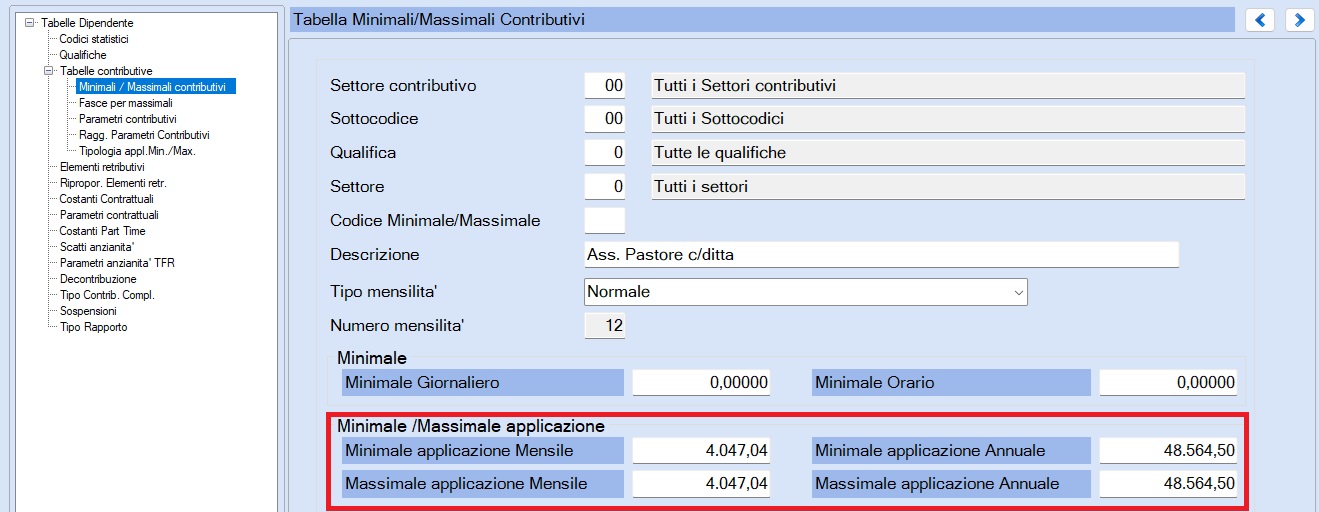Open Decontribuzione in the tree

[x=98, y=279]
